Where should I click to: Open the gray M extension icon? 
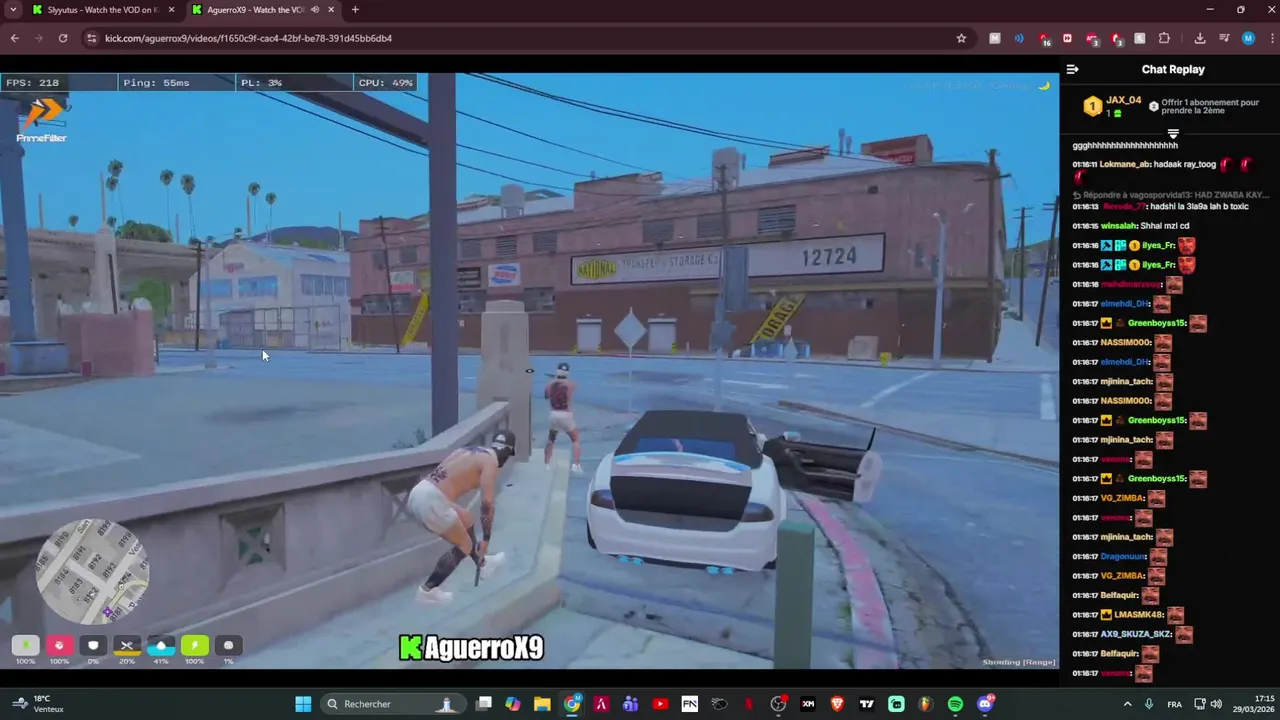[x=995, y=38]
